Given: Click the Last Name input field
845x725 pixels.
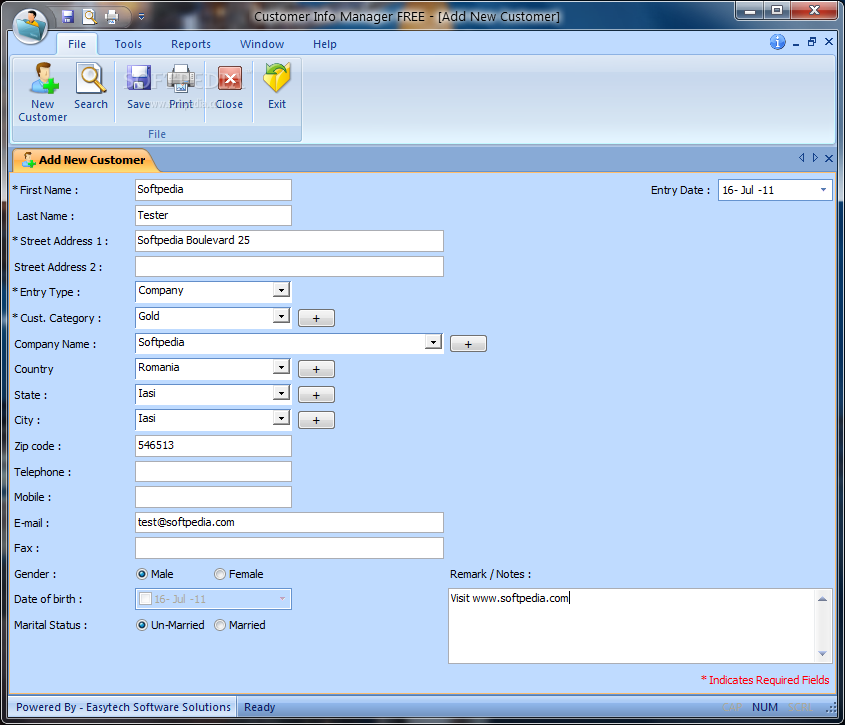Looking at the screenshot, I should 213,216.
